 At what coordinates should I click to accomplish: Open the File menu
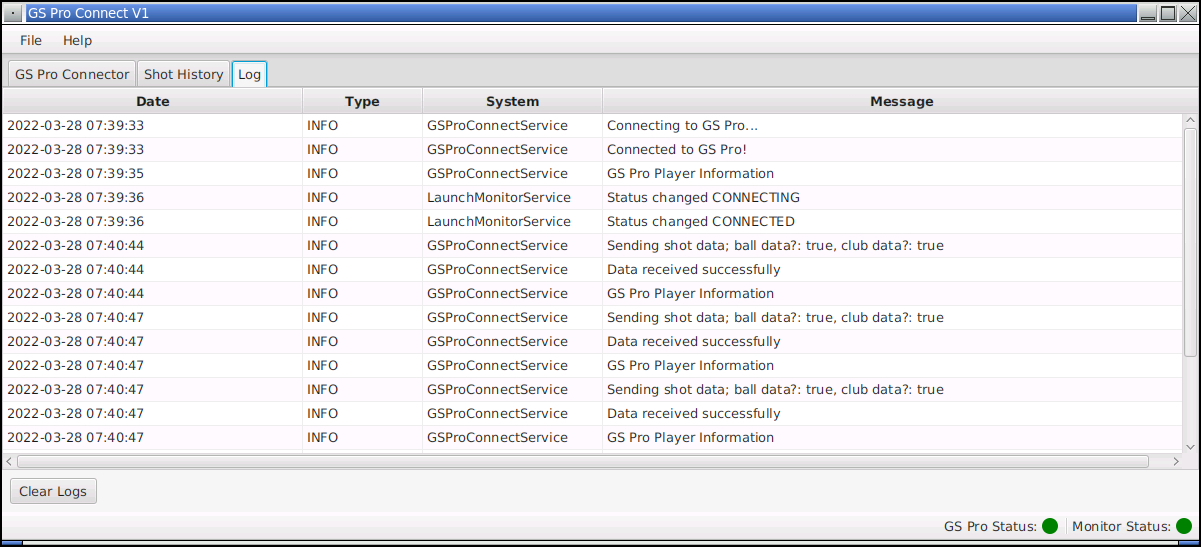point(31,40)
